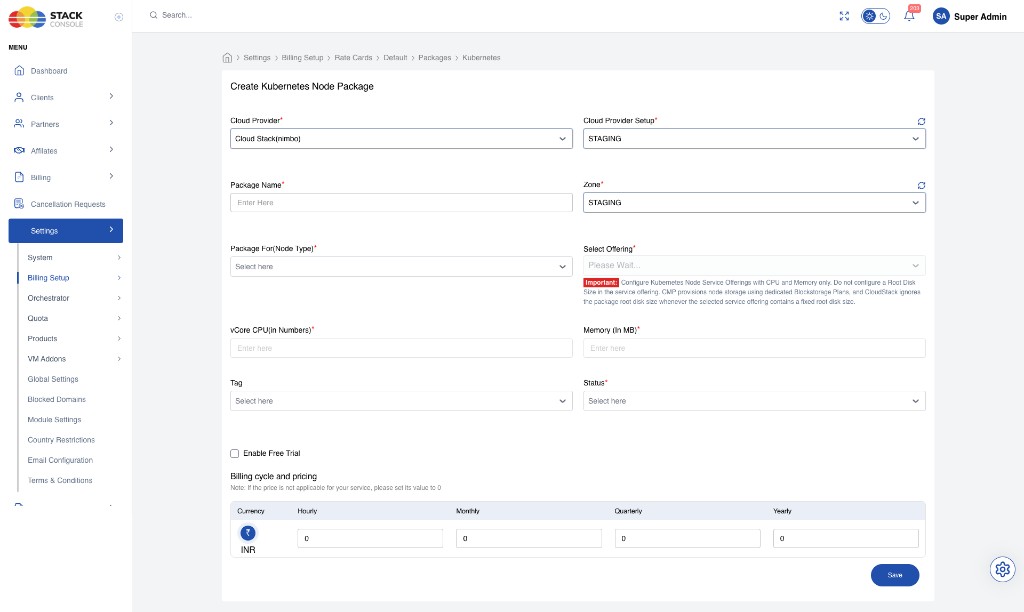This screenshot has height=612, width=1024.
Task: Enable the Free Trial checkbox
Action: point(234,453)
